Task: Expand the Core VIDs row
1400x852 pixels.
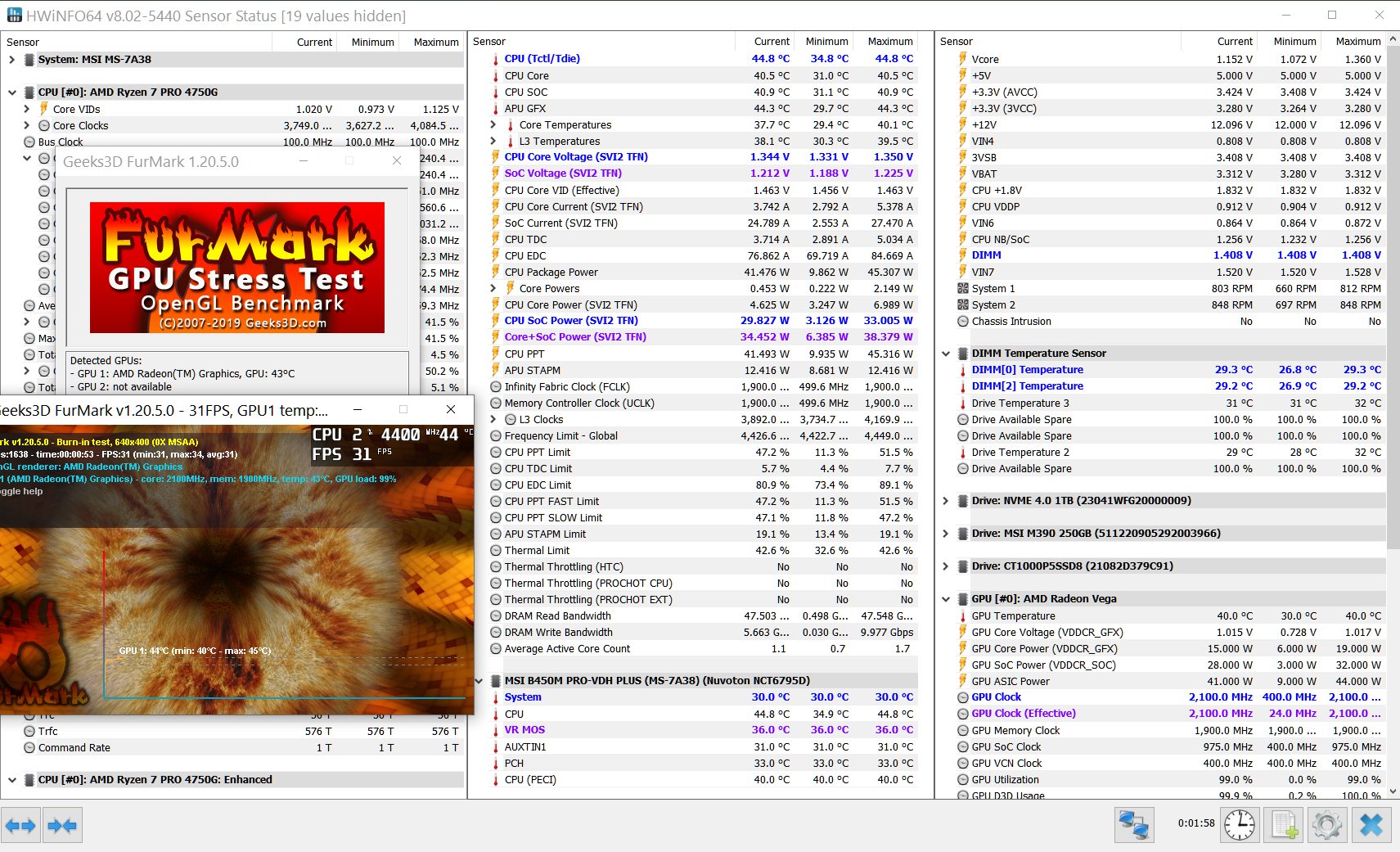Action: tap(26, 109)
